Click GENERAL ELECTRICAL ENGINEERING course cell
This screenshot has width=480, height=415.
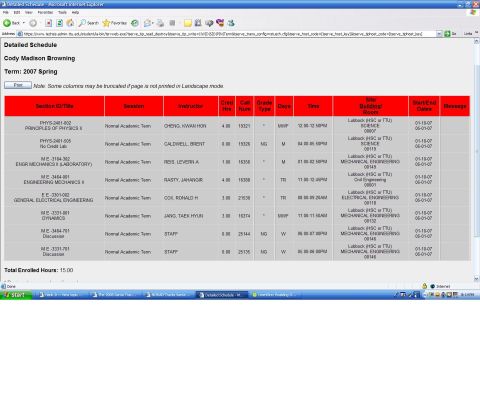click(54, 198)
